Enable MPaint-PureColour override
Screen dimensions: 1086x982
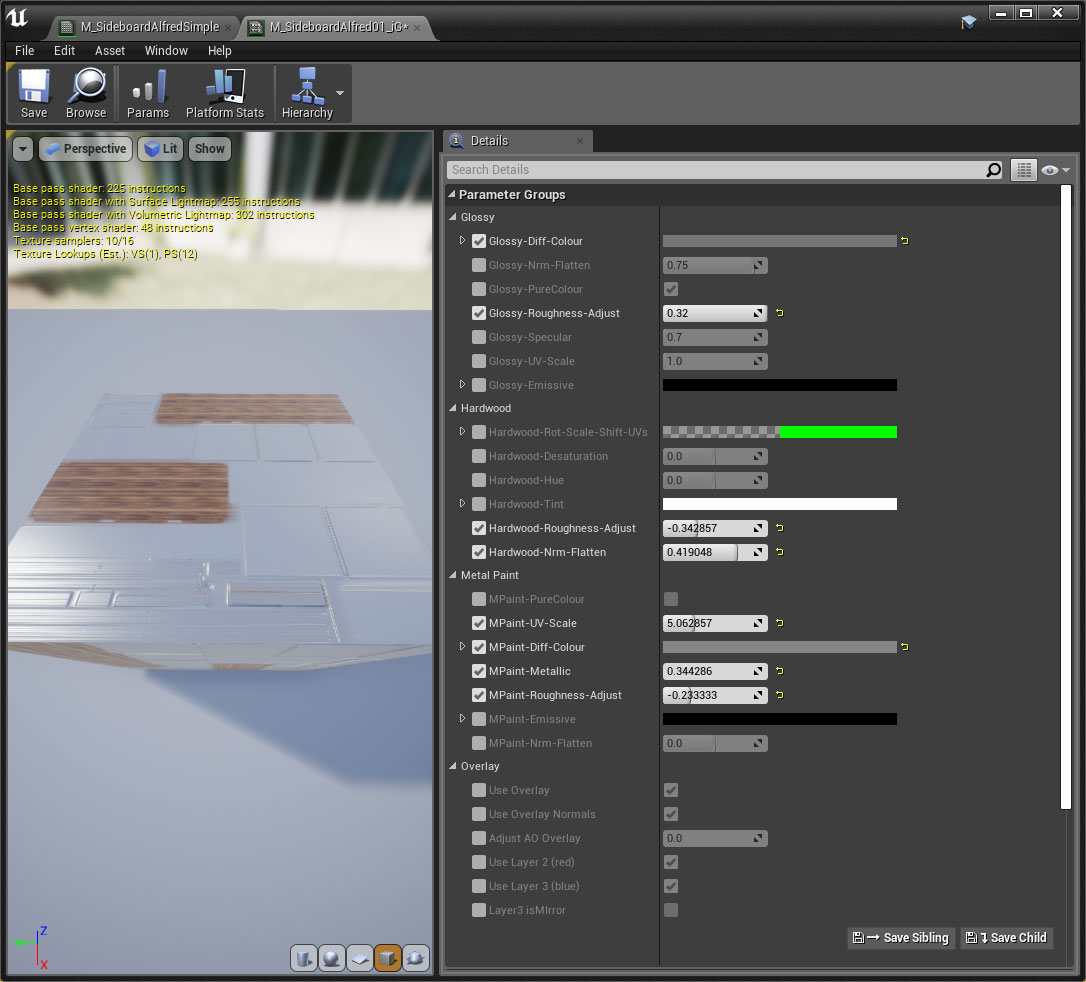[x=479, y=599]
